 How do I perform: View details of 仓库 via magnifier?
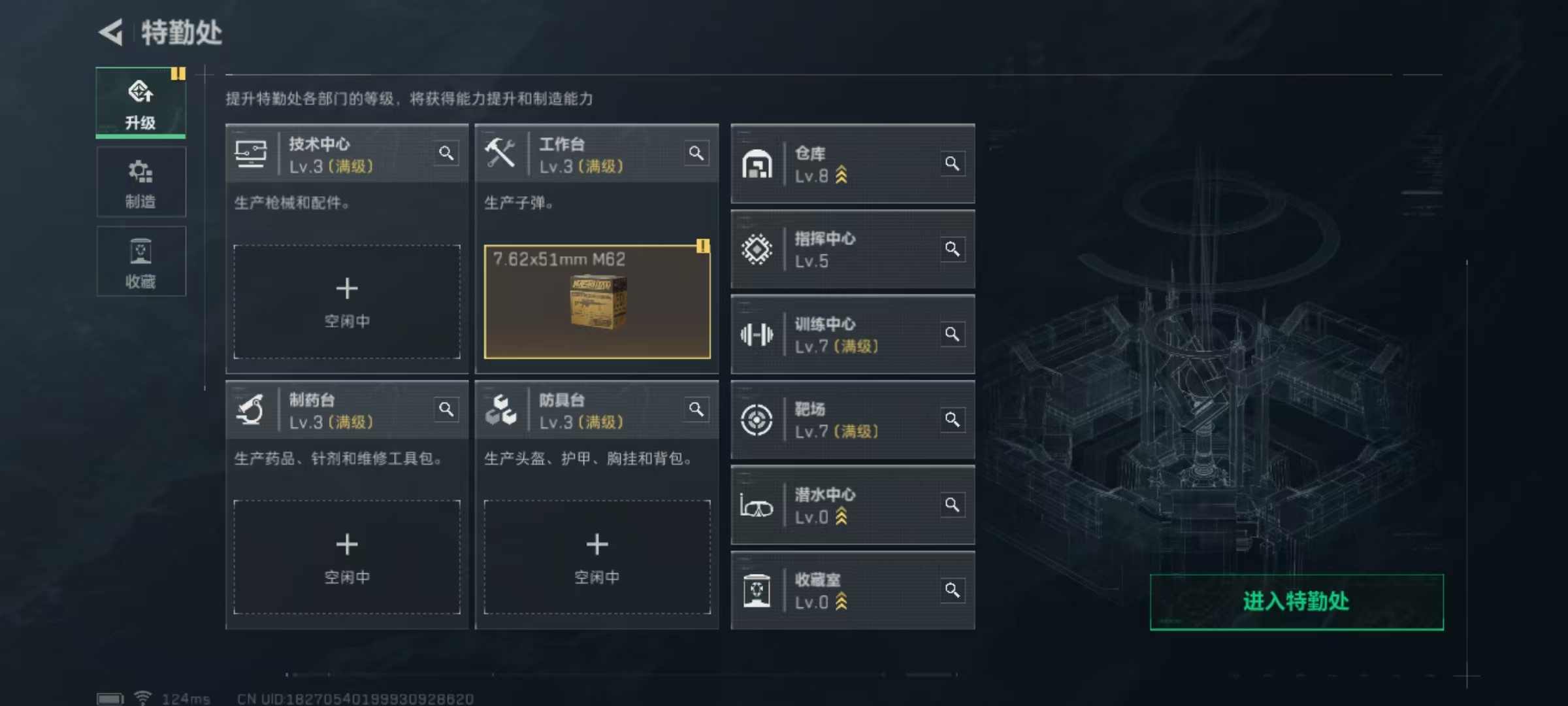click(953, 163)
